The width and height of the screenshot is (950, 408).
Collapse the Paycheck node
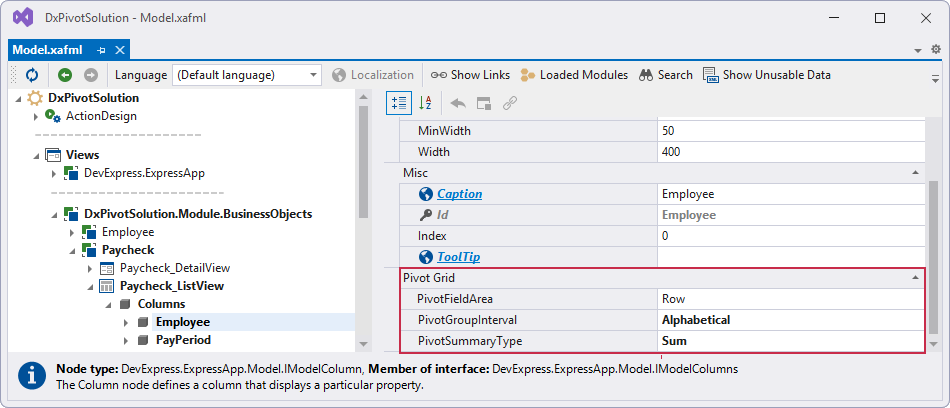[72, 250]
